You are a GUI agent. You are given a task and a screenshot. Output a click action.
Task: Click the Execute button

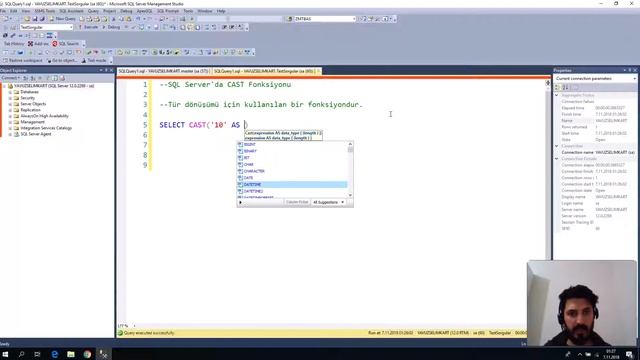click(88, 27)
